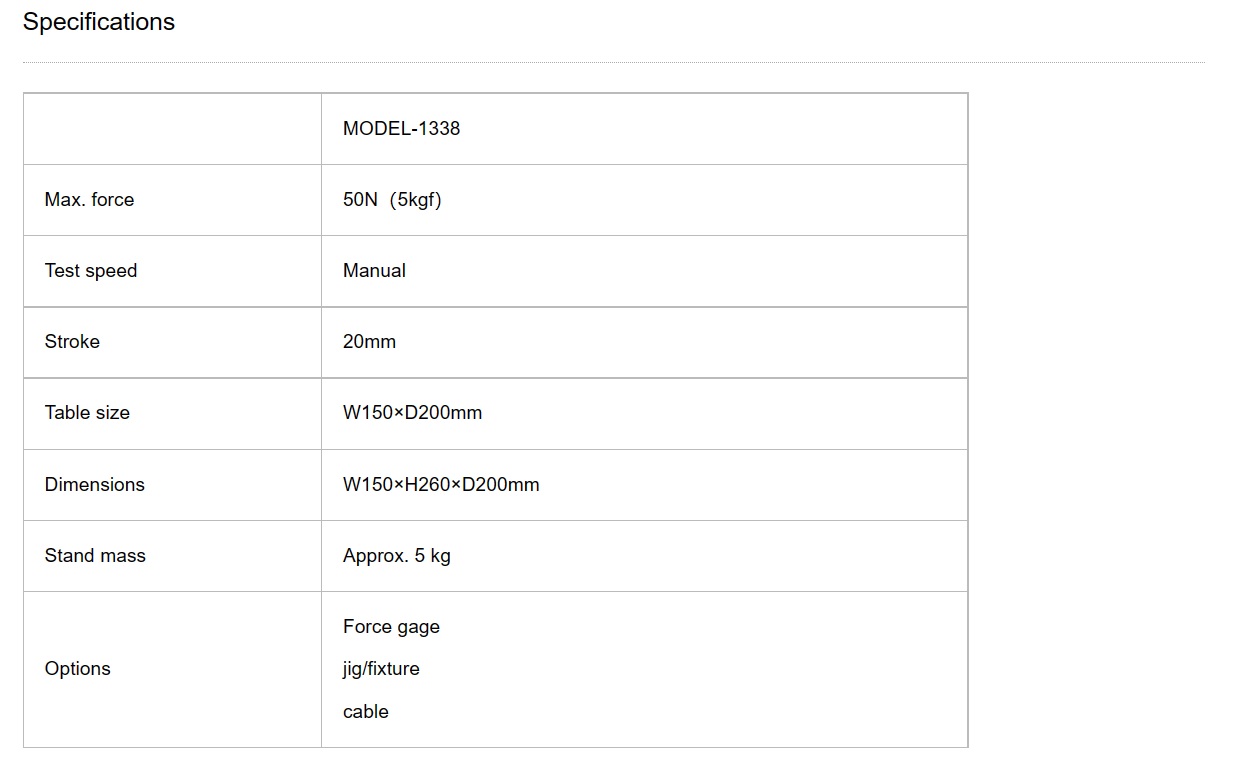Click the Stand mass label
Viewport: 1243px width, 763px height.
[x=95, y=555]
